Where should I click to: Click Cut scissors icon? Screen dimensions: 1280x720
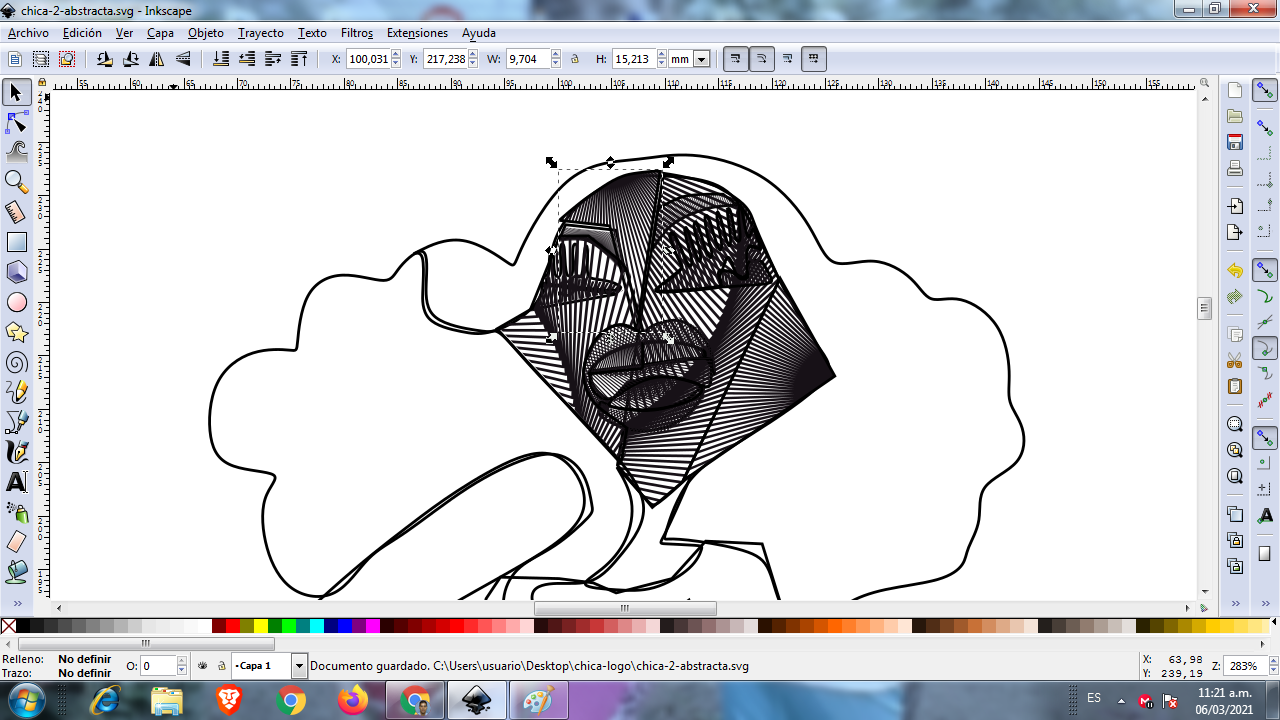pyautogui.click(x=1235, y=360)
